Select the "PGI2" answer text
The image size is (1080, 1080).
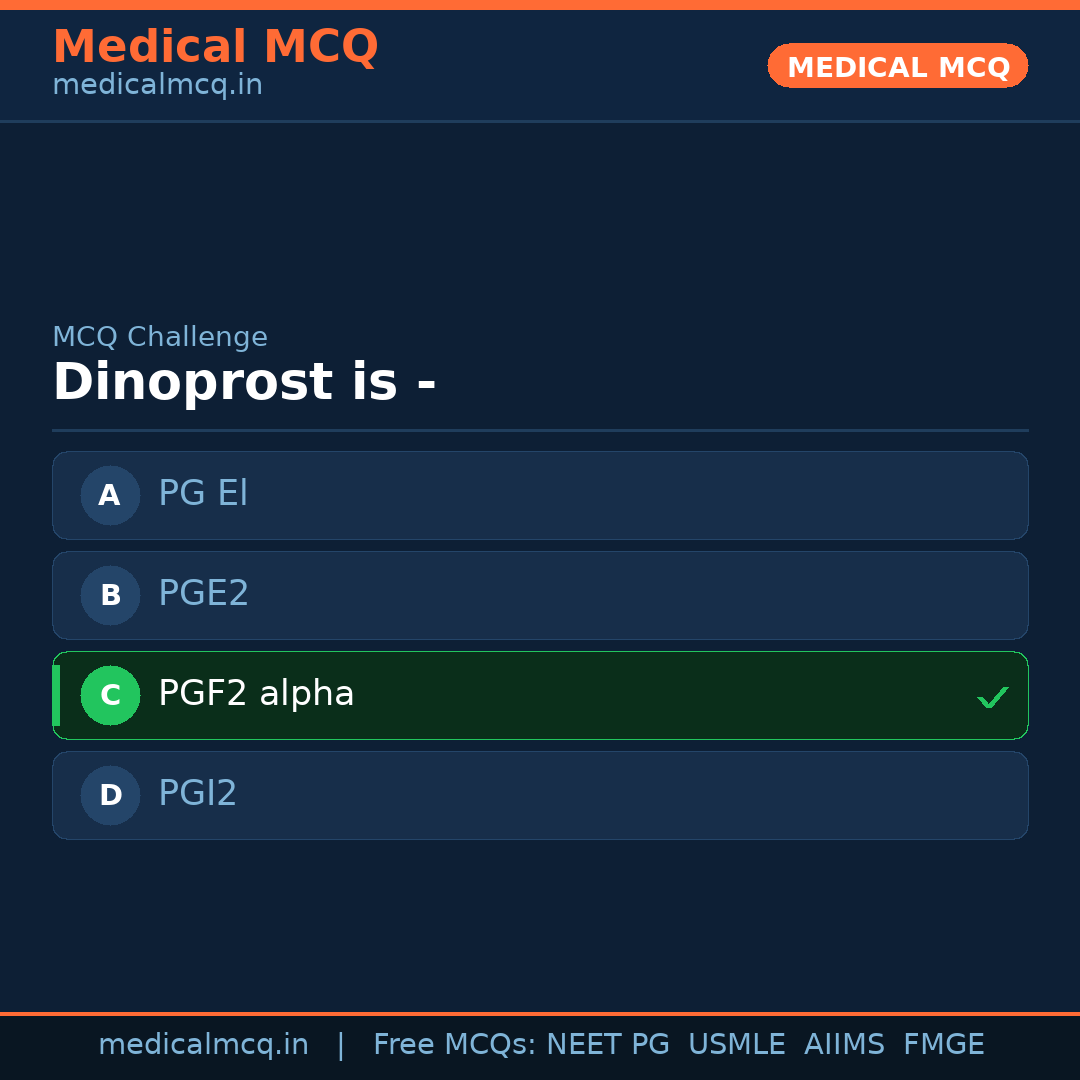pos(197,794)
